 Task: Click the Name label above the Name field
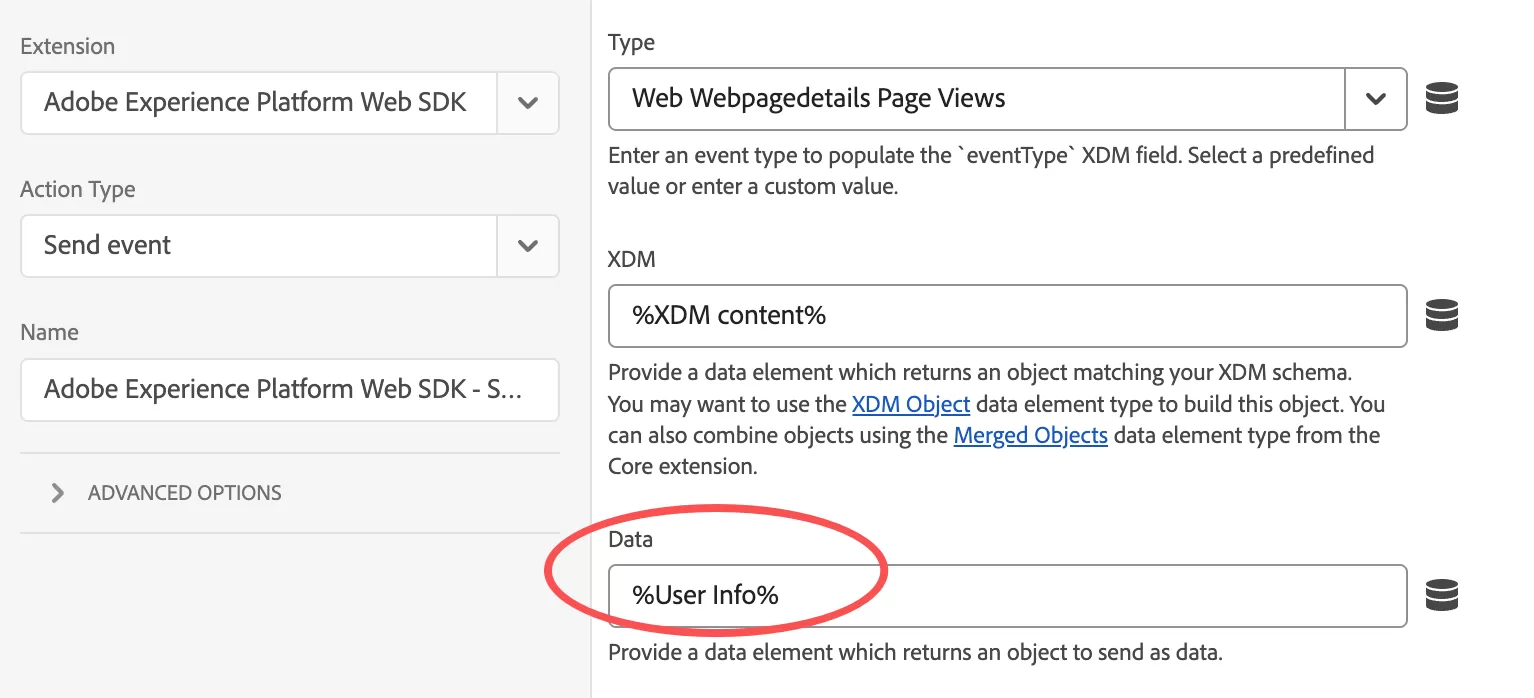(x=49, y=332)
